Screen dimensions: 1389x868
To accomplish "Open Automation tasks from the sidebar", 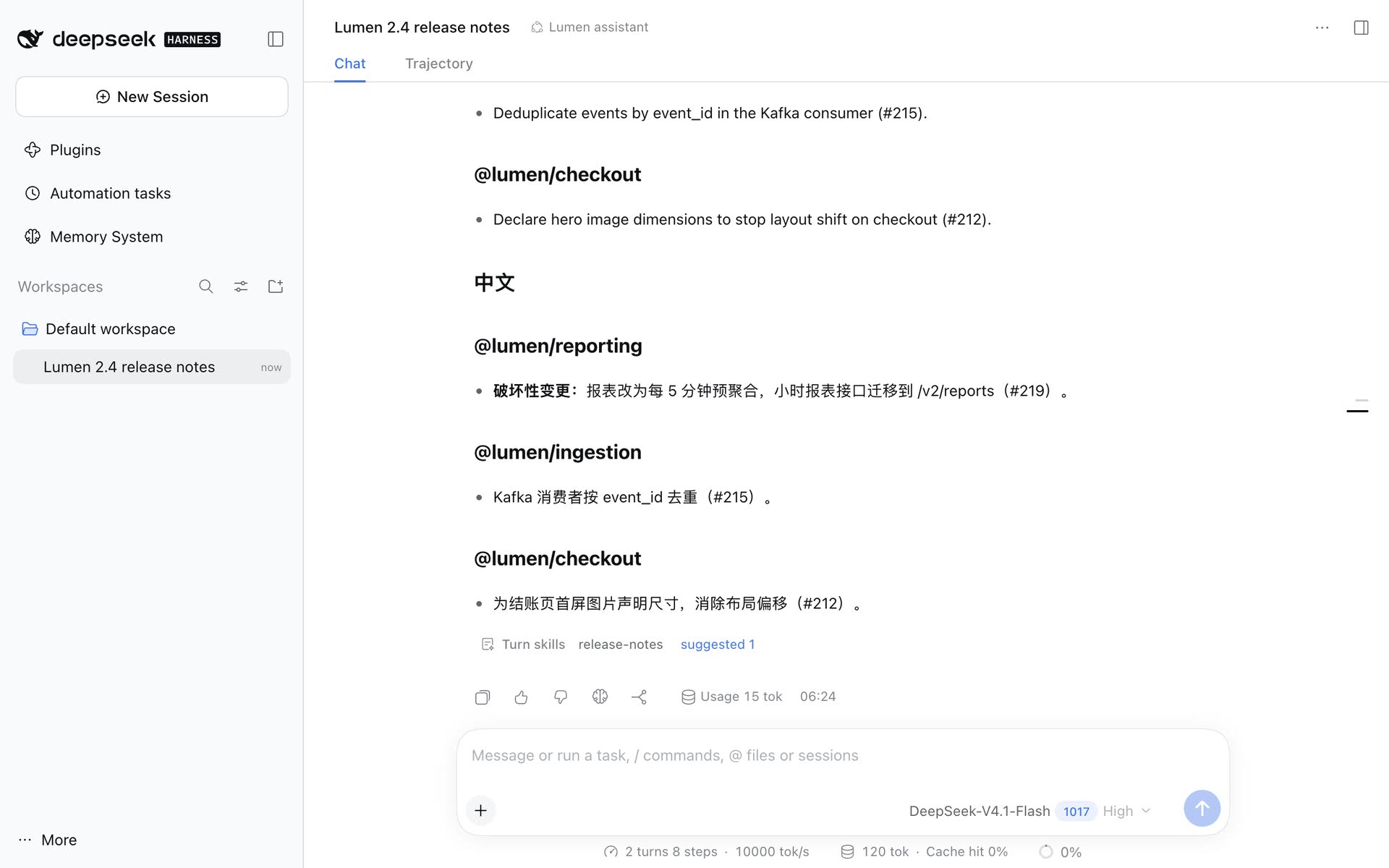I will [x=98, y=193].
